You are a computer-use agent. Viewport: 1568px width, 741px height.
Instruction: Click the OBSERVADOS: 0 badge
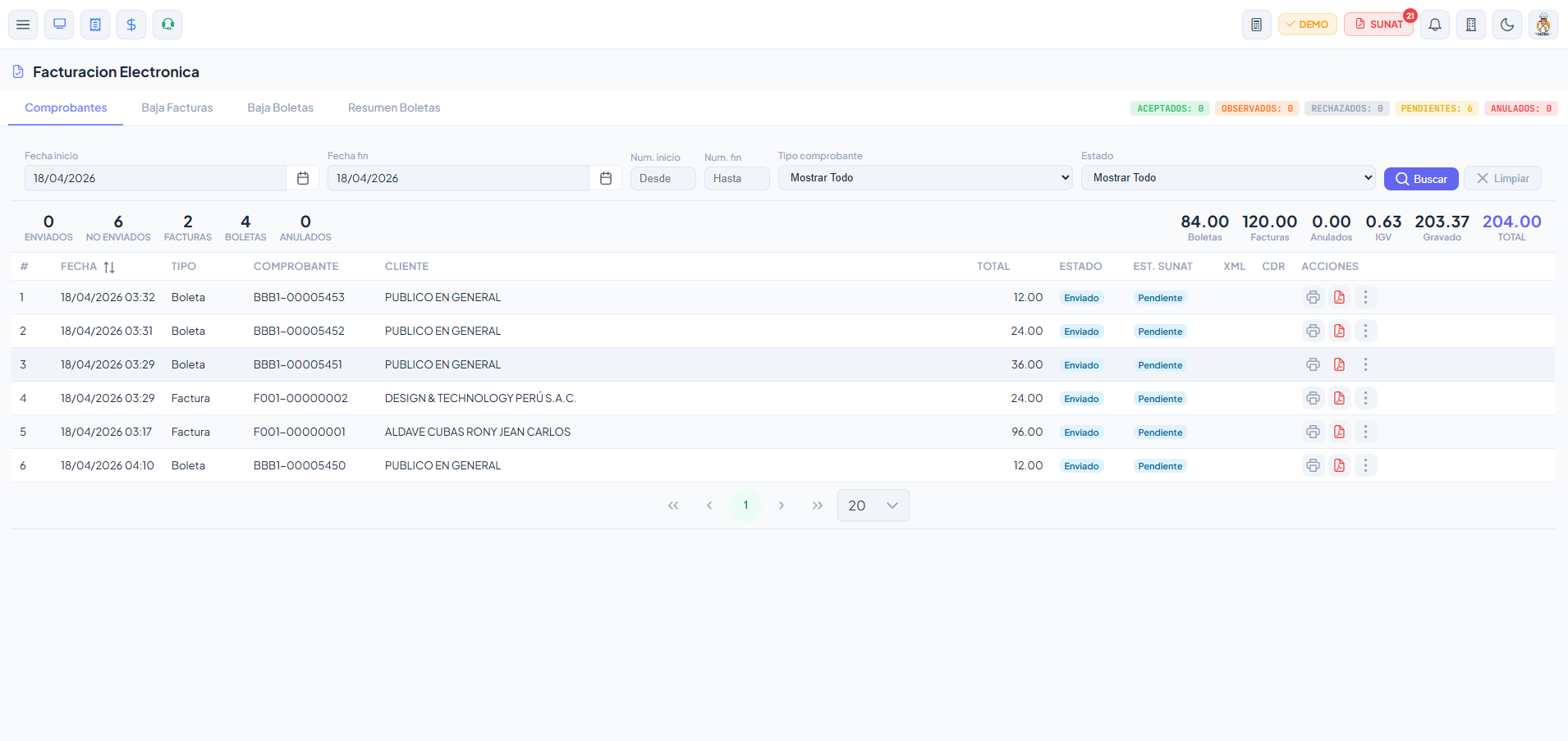pos(1257,108)
